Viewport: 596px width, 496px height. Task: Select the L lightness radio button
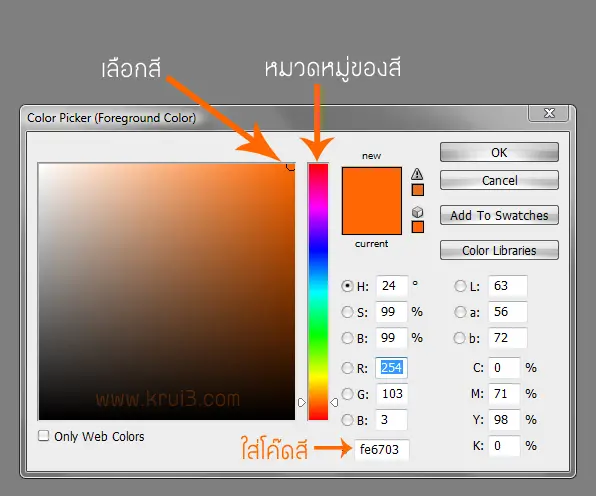460,286
